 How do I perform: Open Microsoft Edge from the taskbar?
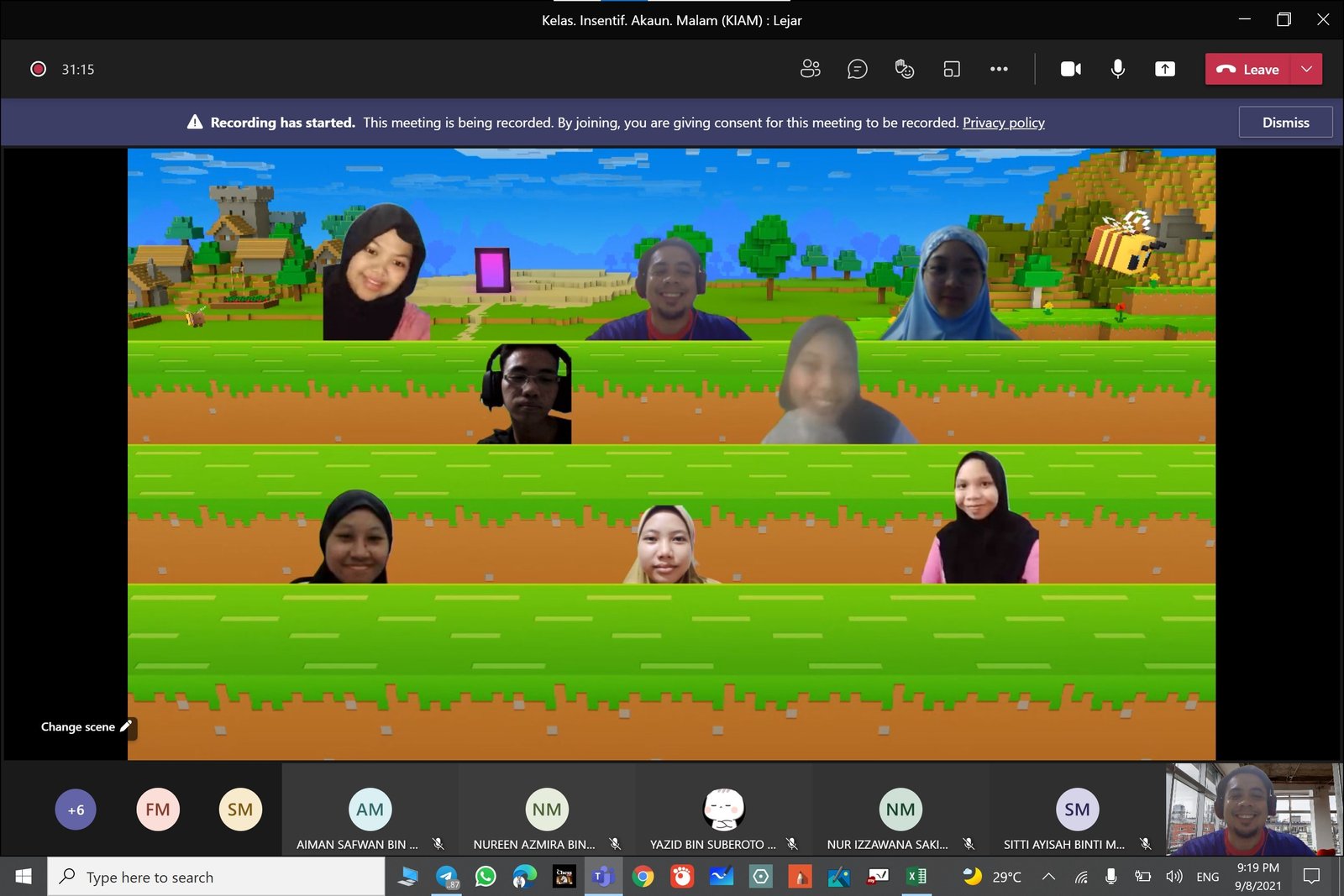pyautogui.click(x=525, y=877)
